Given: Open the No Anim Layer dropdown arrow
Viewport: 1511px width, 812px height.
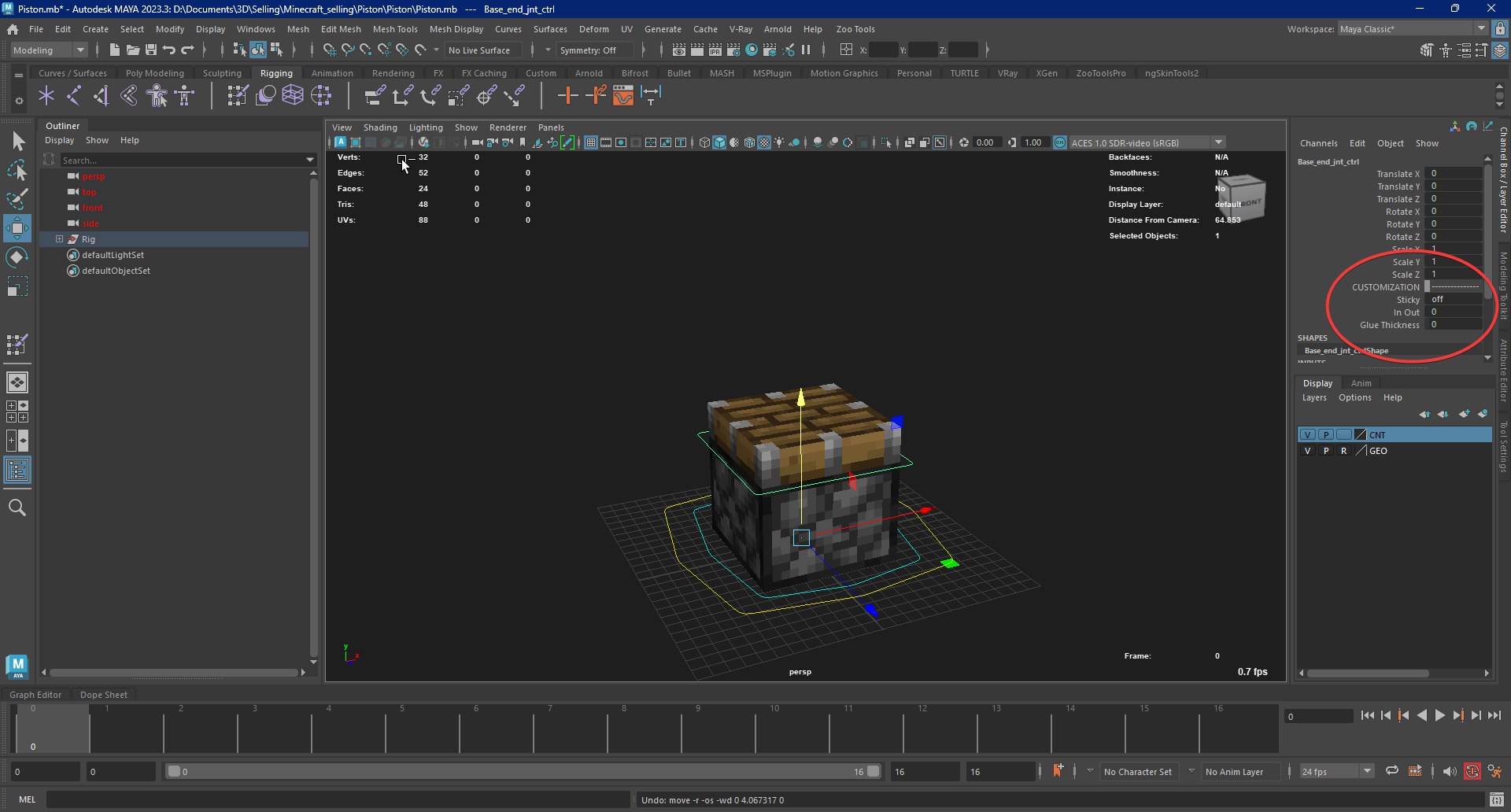Looking at the screenshot, I should 1191,772.
